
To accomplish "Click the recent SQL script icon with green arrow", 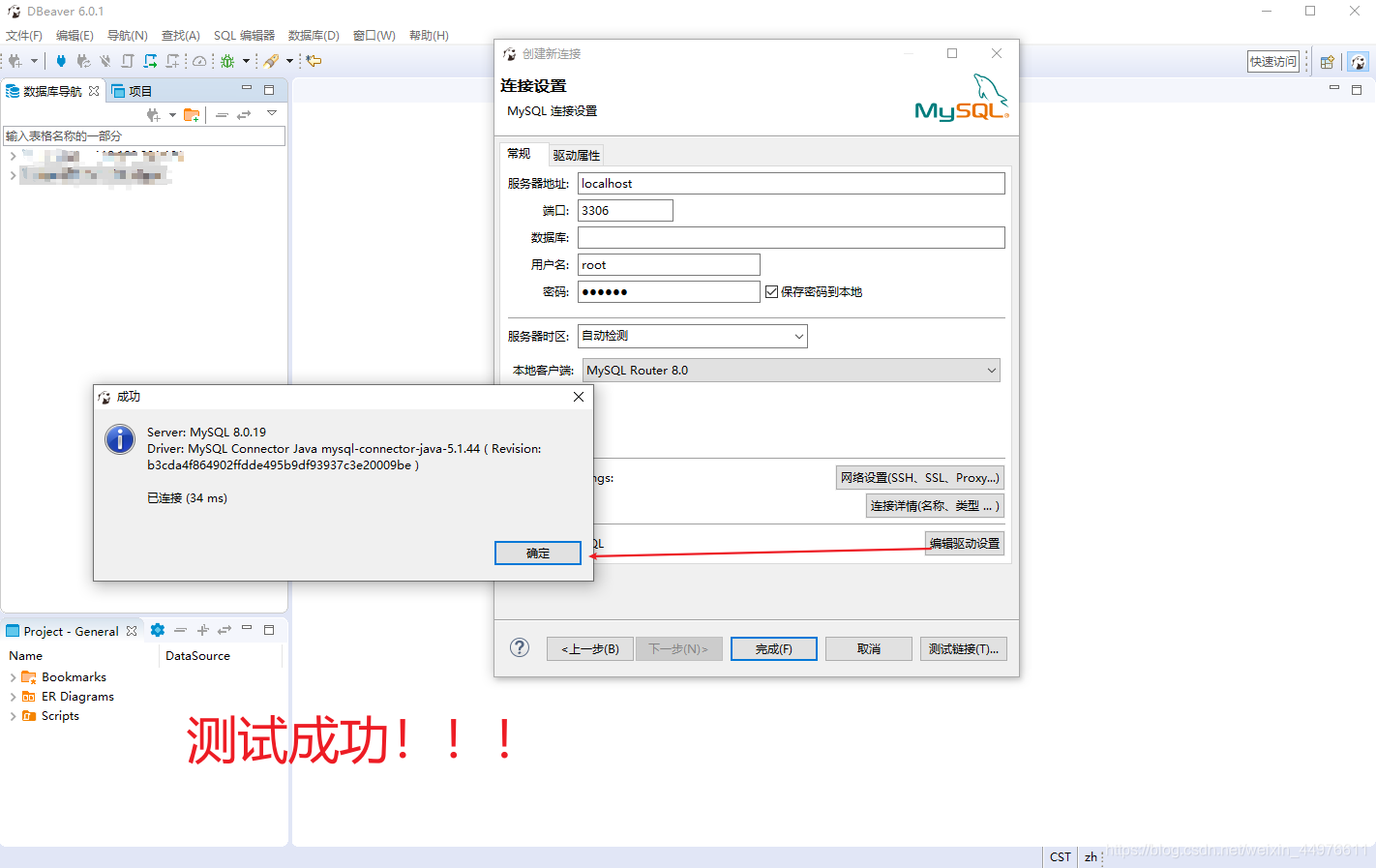I will click(x=150, y=61).
